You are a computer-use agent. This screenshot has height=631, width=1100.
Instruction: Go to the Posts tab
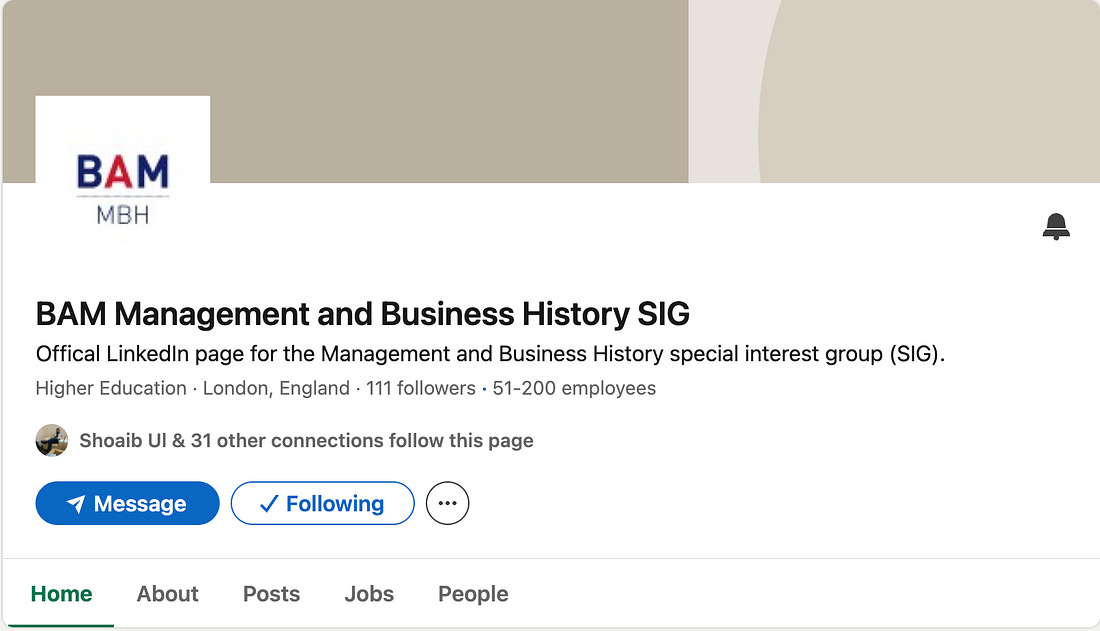click(x=271, y=594)
